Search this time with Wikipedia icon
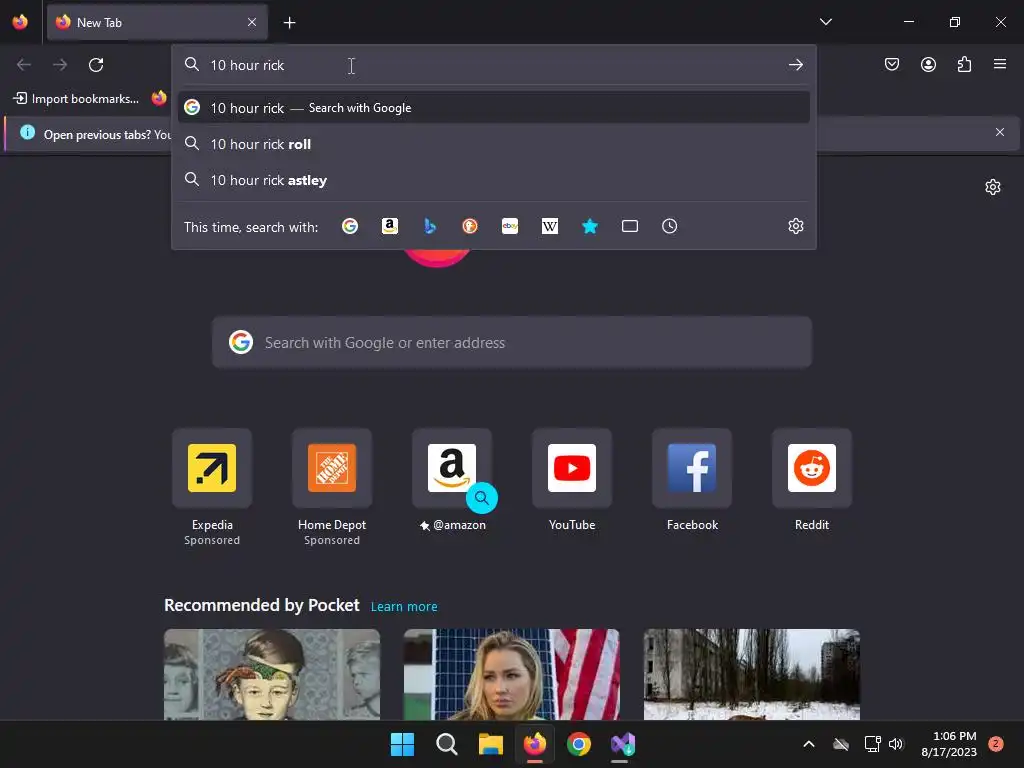 (x=550, y=226)
